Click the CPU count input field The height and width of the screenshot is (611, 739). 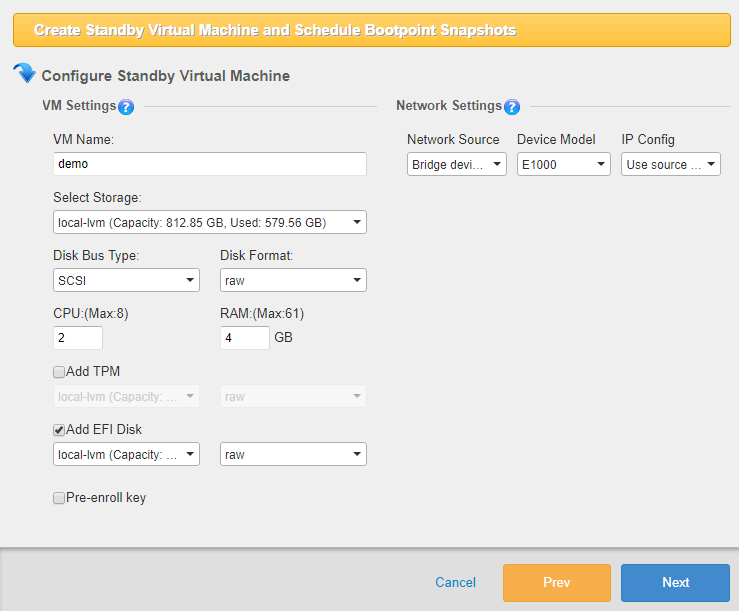(x=78, y=338)
